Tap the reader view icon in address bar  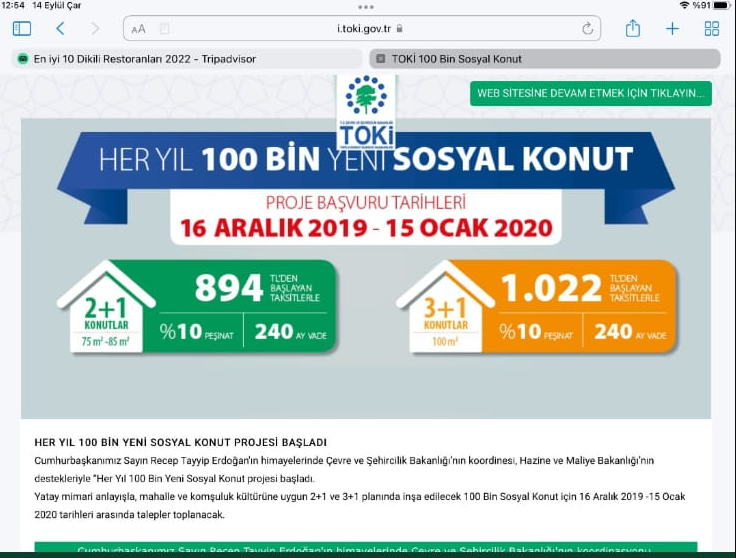point(164,29)
